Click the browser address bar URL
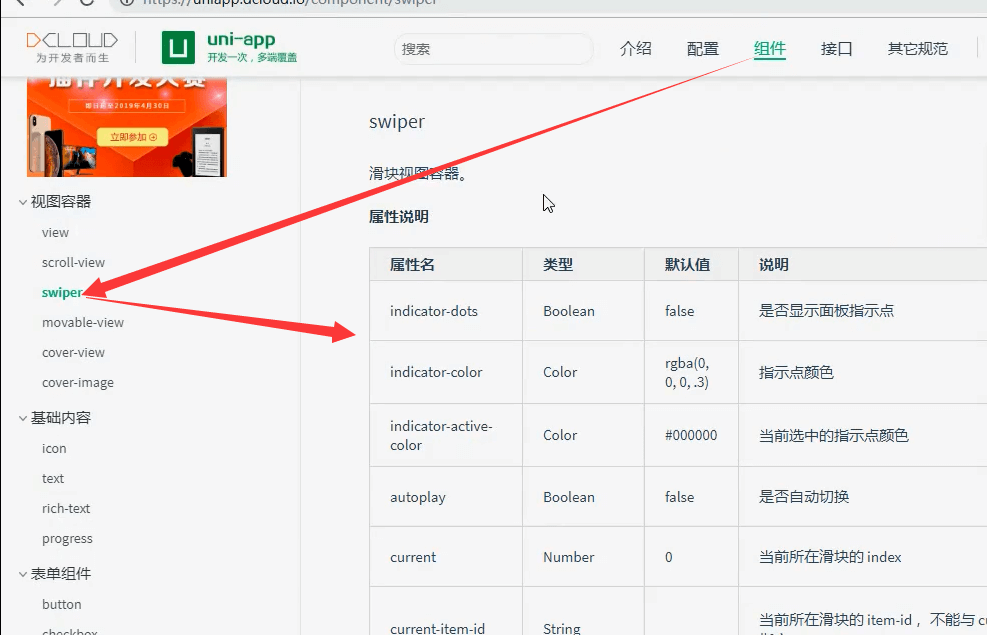Screen dimensions: 987x635 point(290,2)
